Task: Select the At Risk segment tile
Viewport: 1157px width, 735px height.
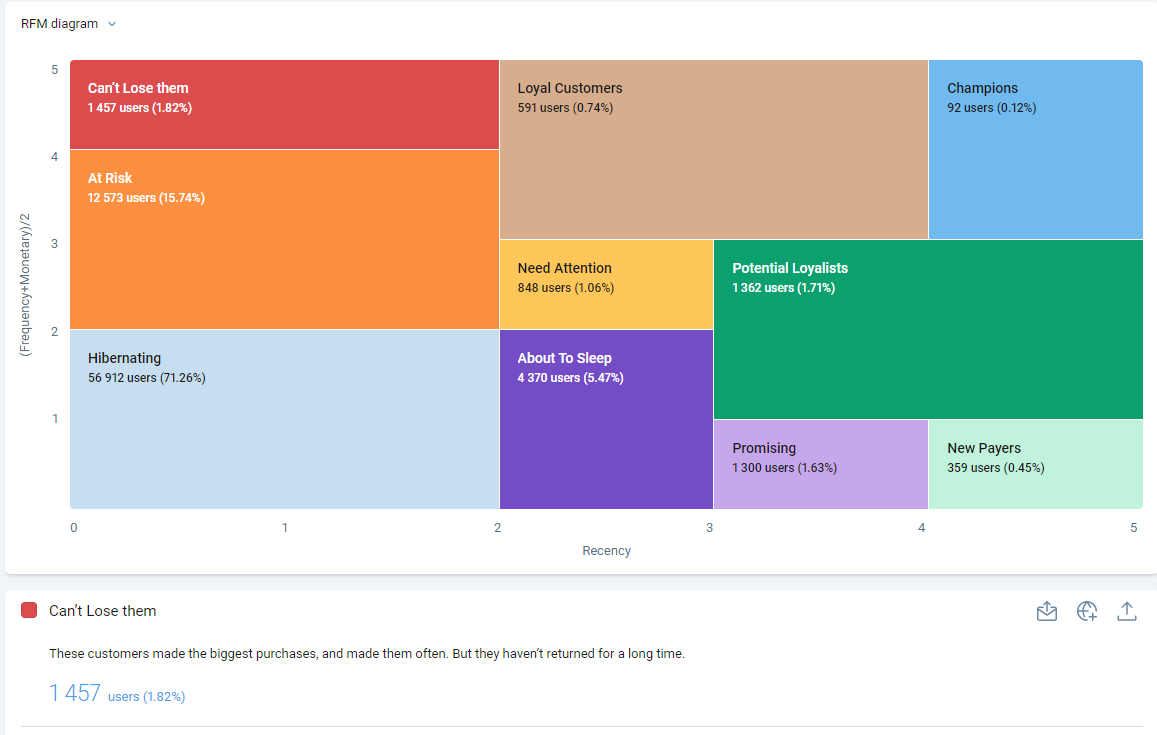Action: [x=284, y=240]
